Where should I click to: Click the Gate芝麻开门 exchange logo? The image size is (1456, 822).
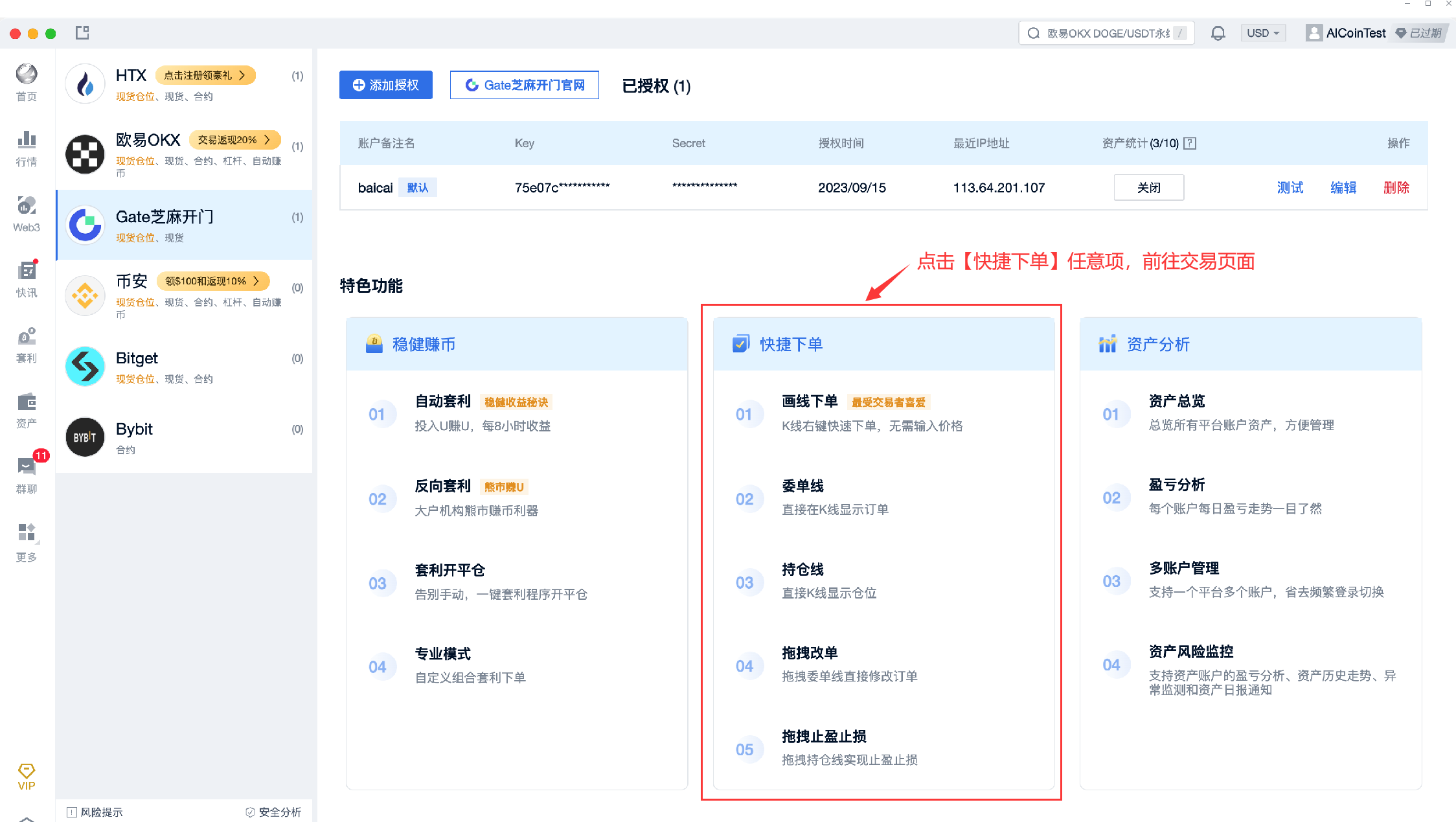pos(85,225)
